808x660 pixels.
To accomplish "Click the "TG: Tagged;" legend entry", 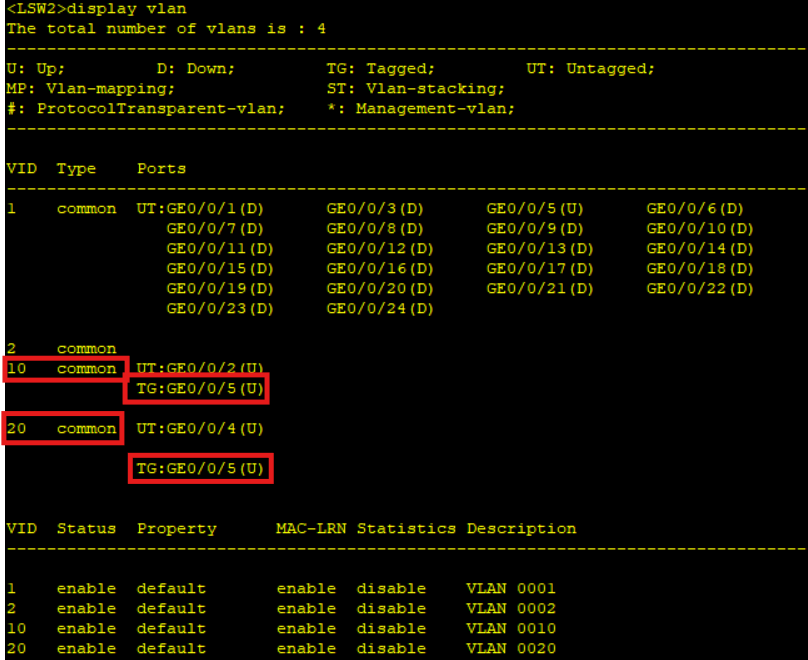I will tap(381, 69).
